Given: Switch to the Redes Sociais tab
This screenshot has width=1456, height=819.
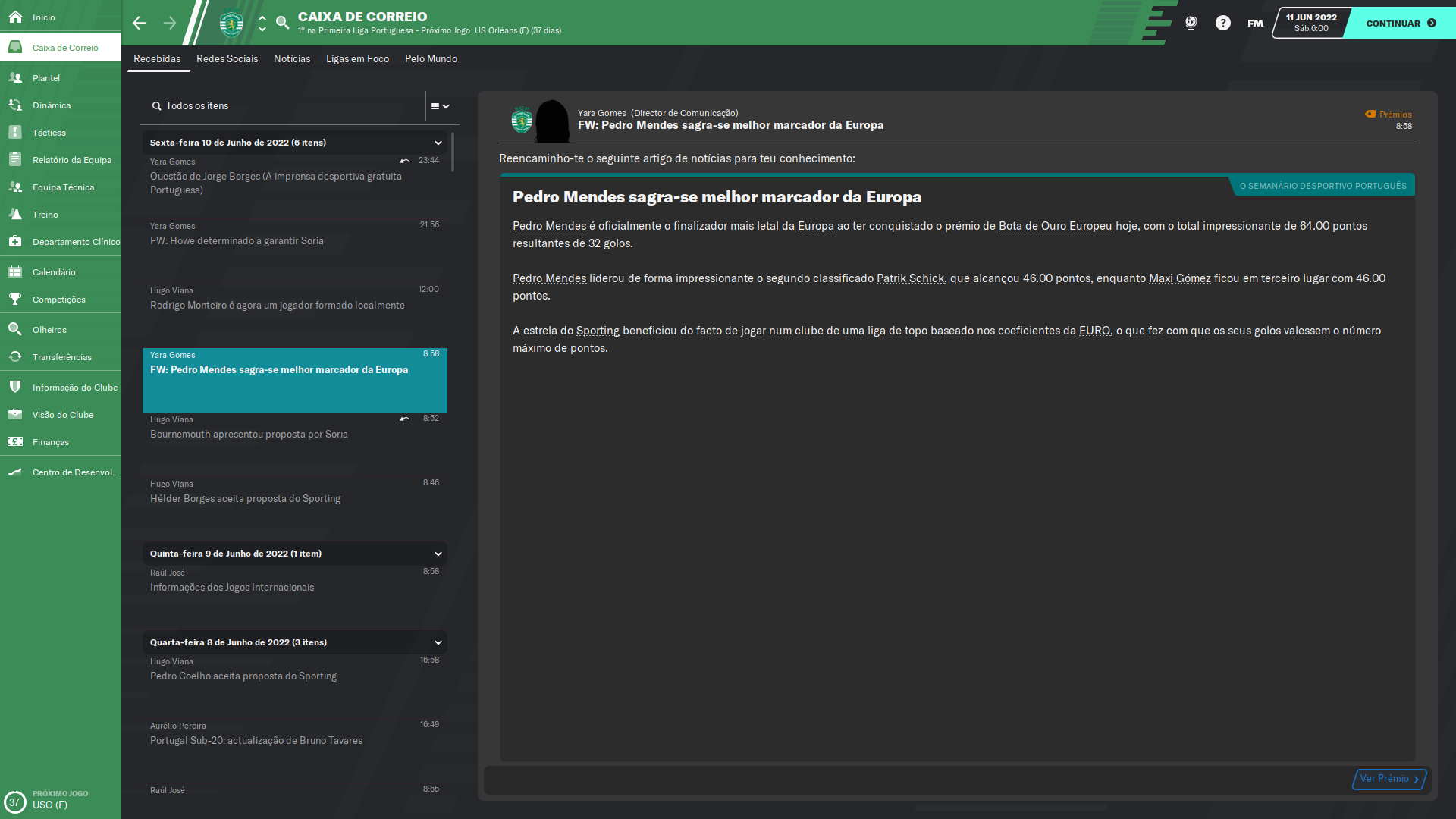Looking at the screenshot, I should point(227,58).
